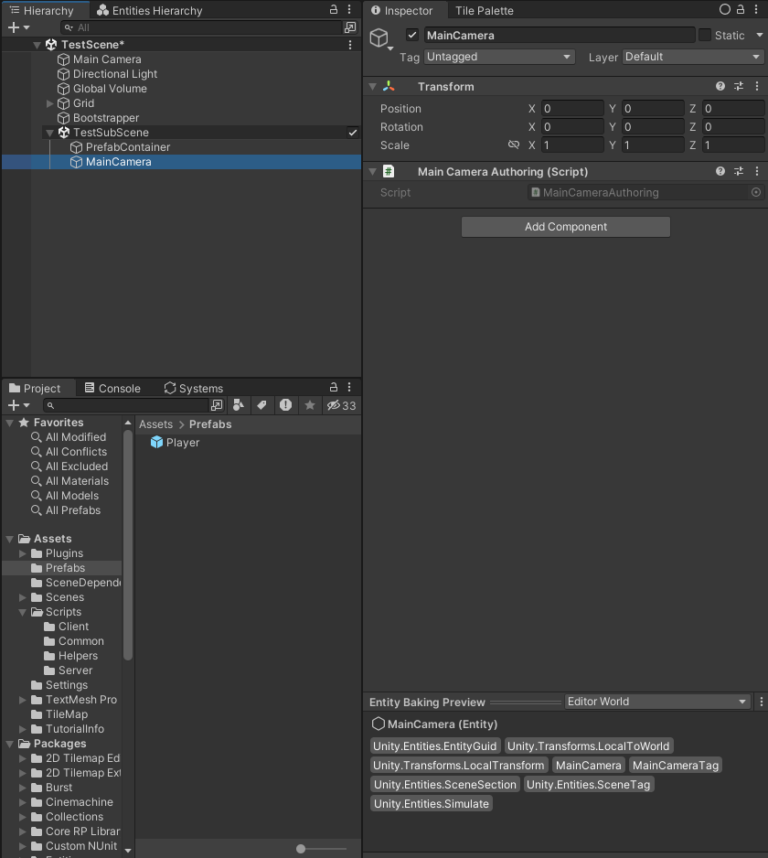This screenshot has width=768, height=858.
Task: Search by import log type
Action: tap(286, 405)
